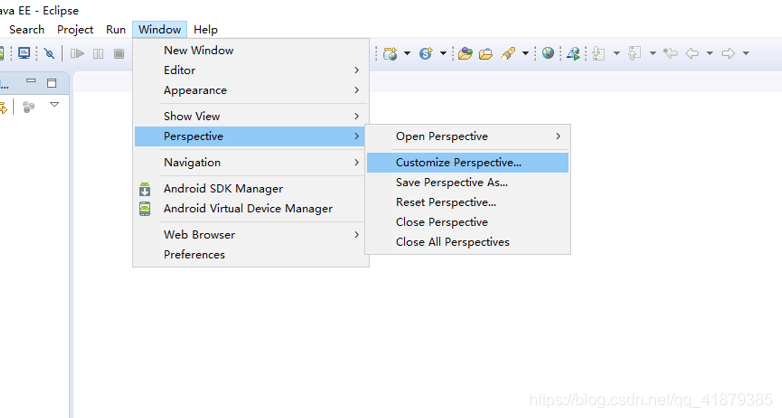Open dropdown beside the blue S icon
This screenshot has height=418, width=782.
[x=443, y=53]
